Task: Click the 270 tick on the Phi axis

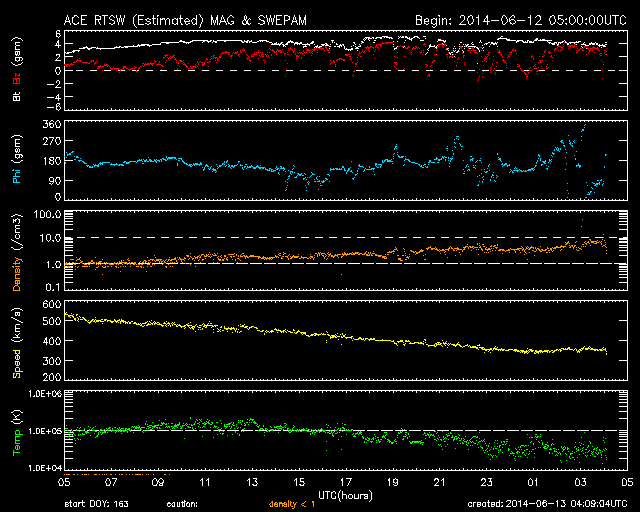Action: [52, 141]
